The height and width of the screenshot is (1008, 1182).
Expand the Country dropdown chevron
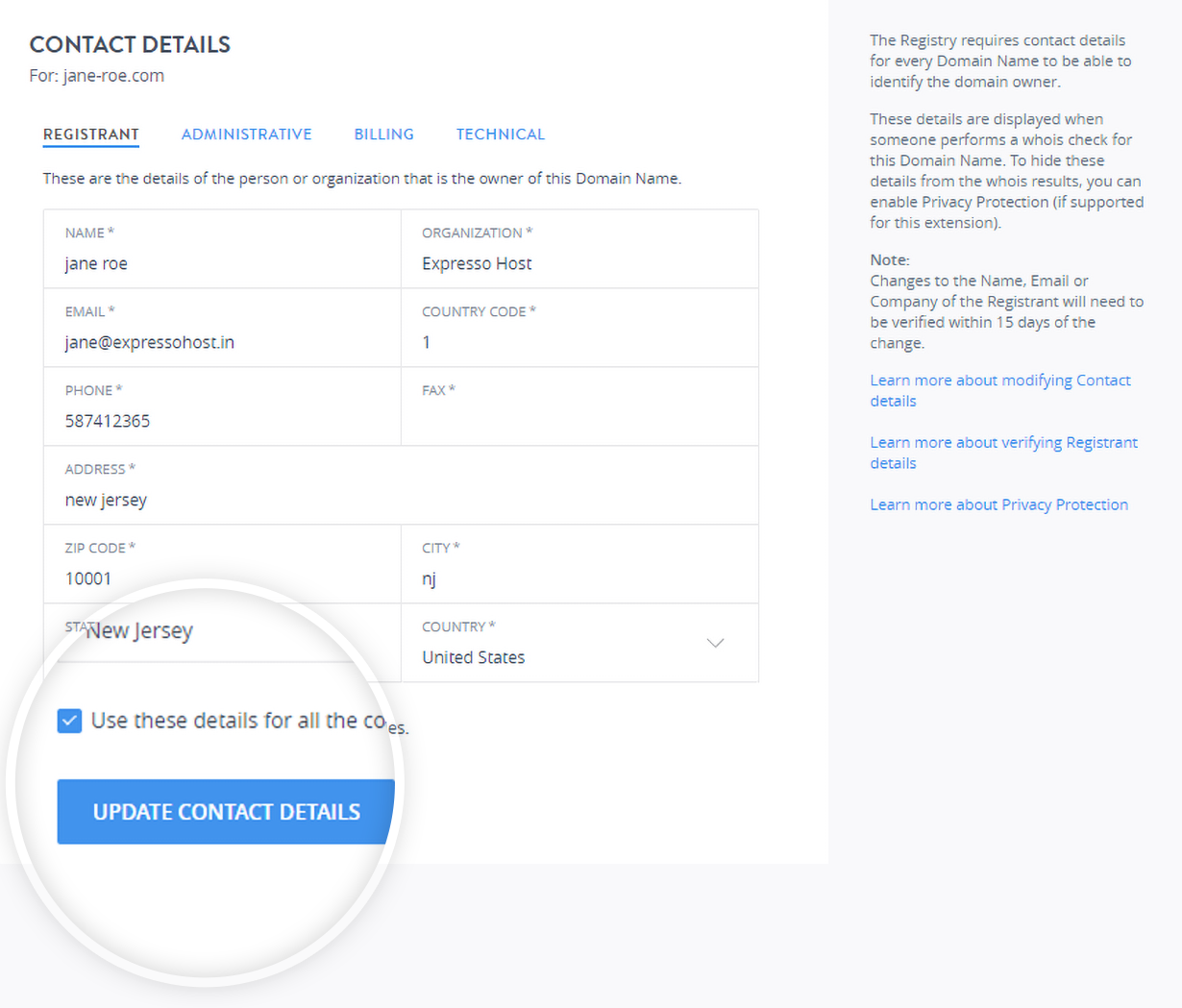click(x=715, y=643)
